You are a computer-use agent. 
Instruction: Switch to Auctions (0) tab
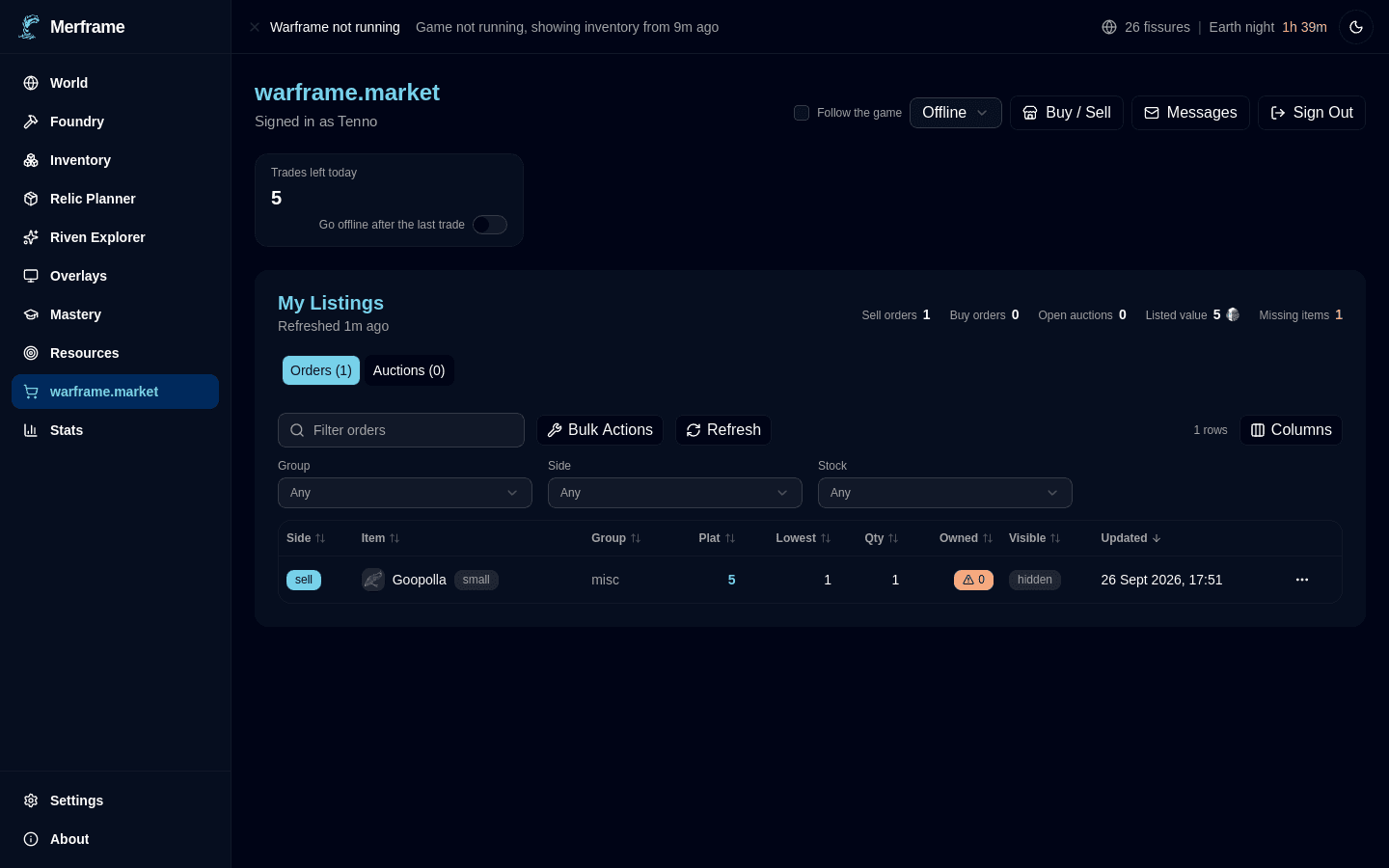click(409, 370)
